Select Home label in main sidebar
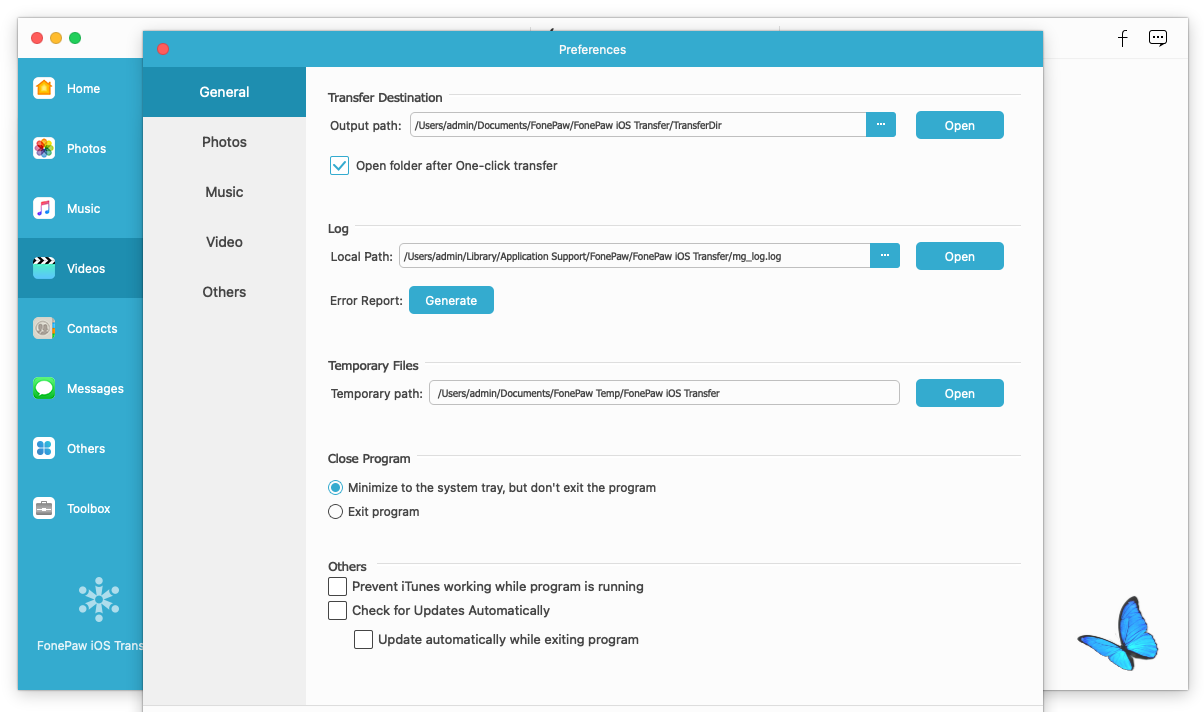The width and height of the screenshot is (1204, 712). click(x=83, y=88)
